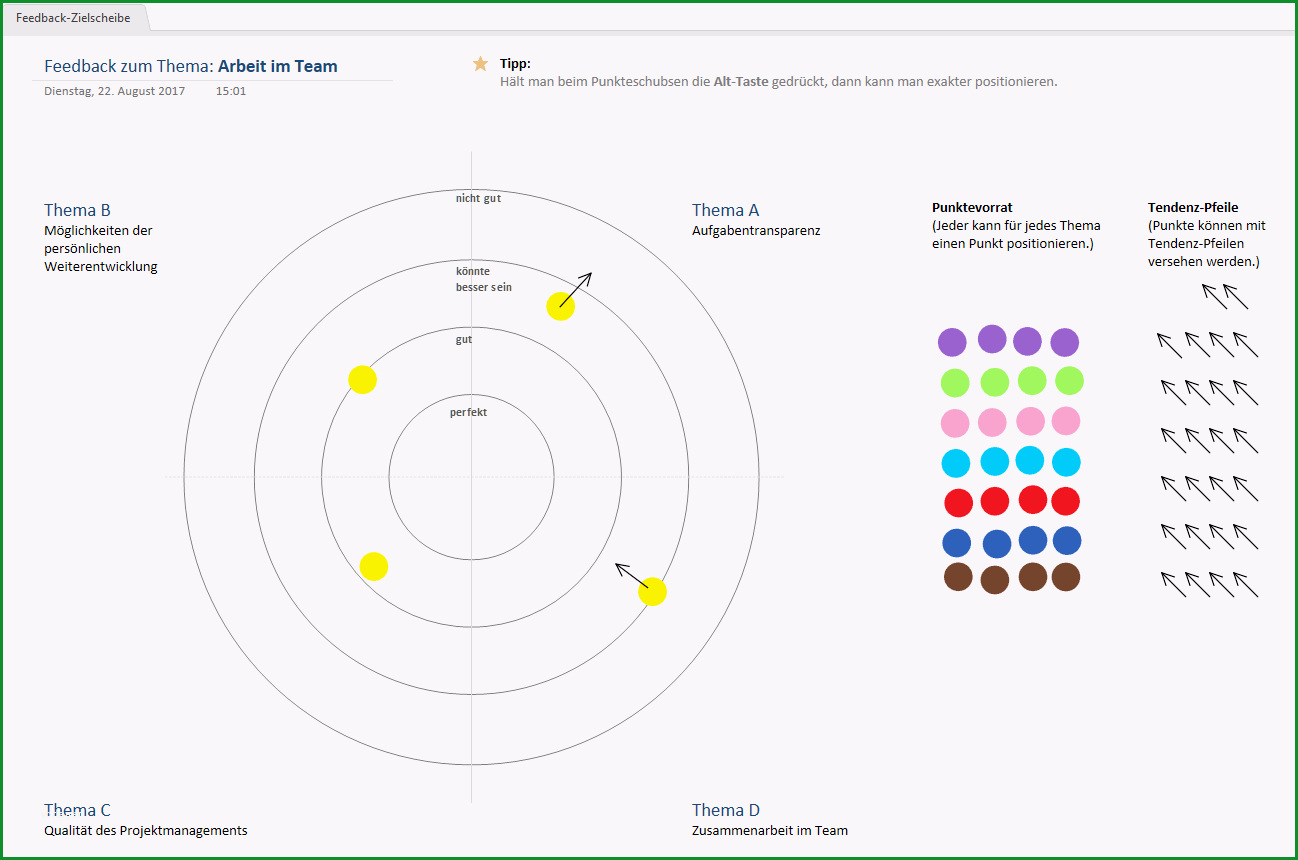Pick the rightmost red dot in Punktevorrat
Image resolution: width=1298 pixels, height=860 pixels.
[1066, 501]
